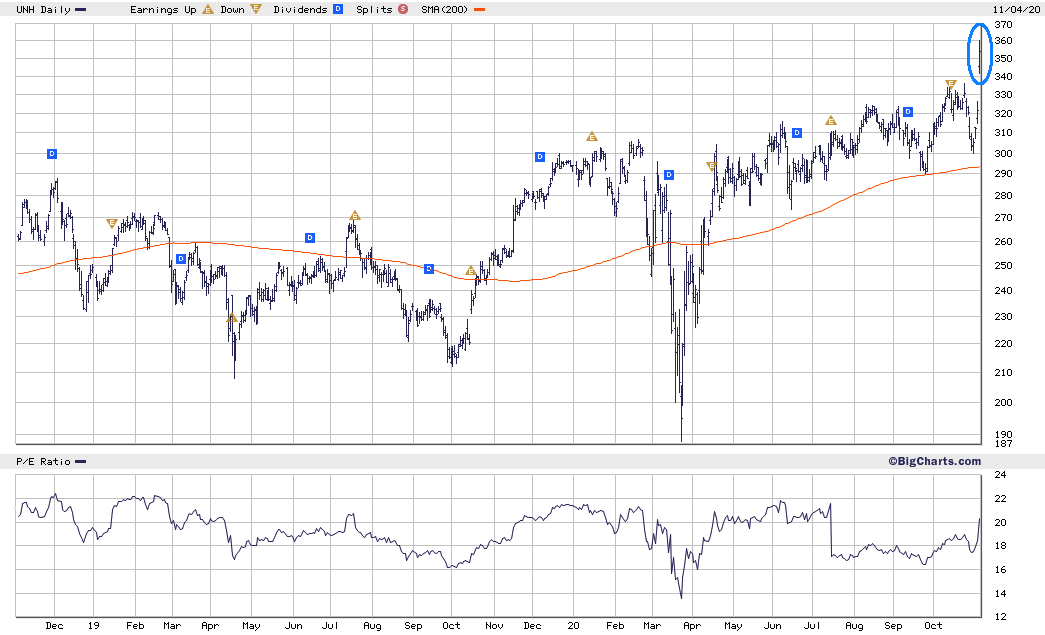This screenshot has width=1045, height=635.
Task: Click the P/E Ratio legend line swatch
Action: (81, 462)
